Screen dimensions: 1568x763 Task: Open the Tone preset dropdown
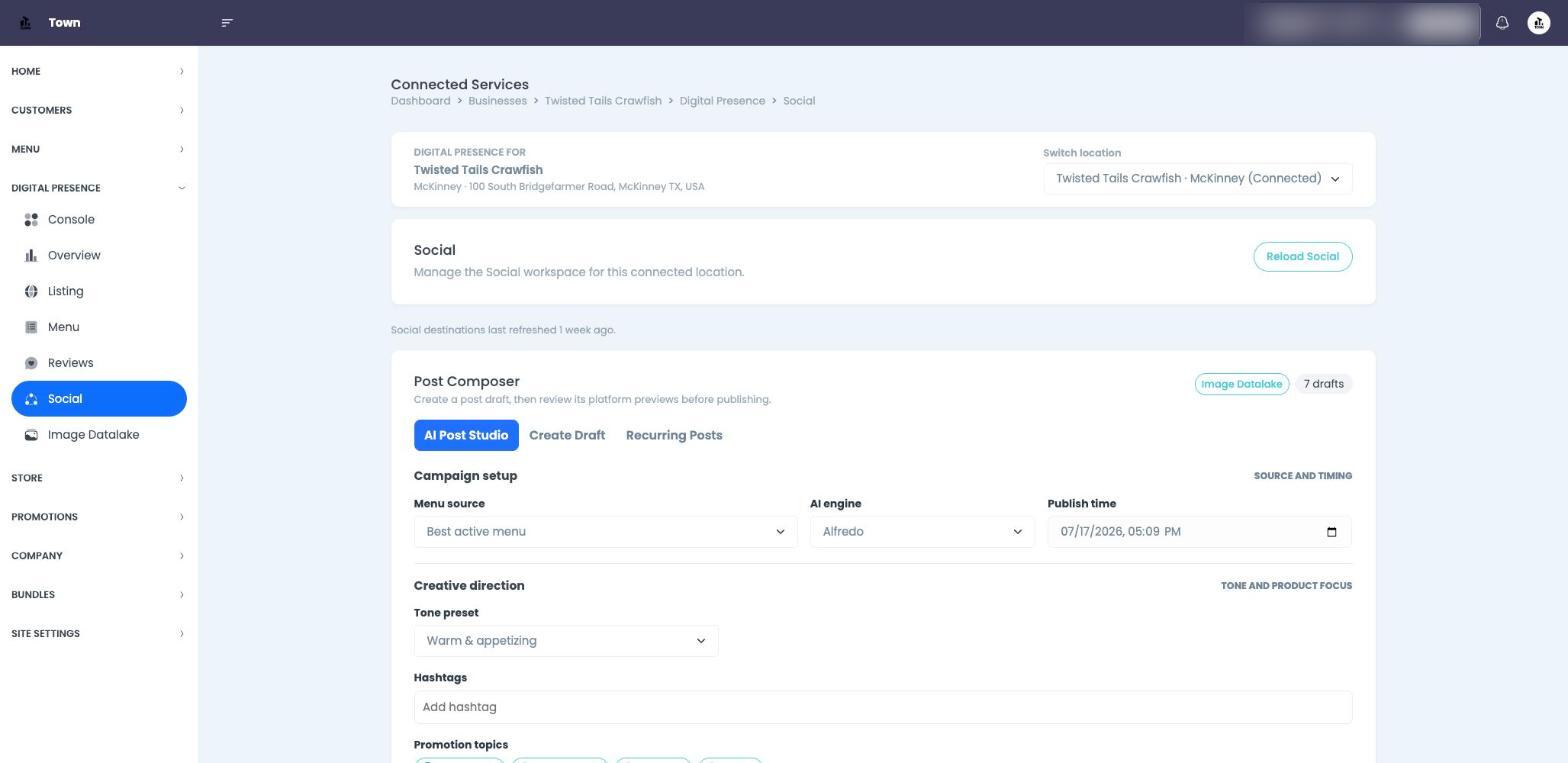[566, 641]
